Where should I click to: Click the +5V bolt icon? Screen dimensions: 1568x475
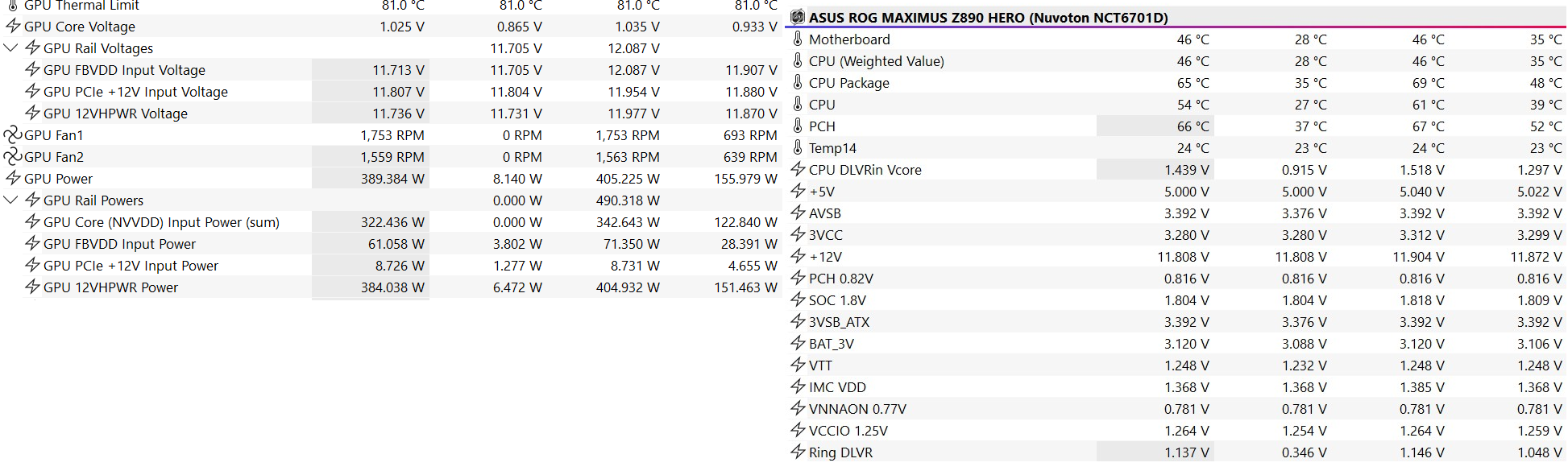[x=798, y=191]
